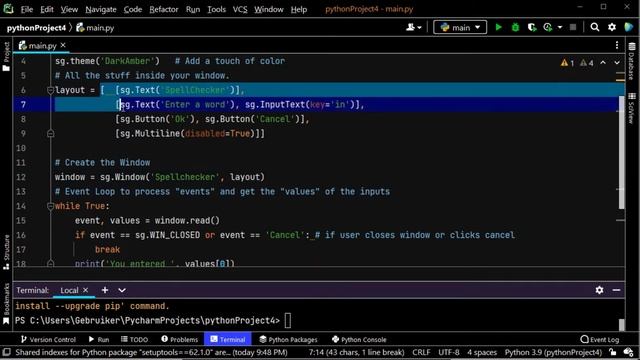Open the Tools menu
The height and width of the screenshot is (360, 640).
tap(216, 9)
